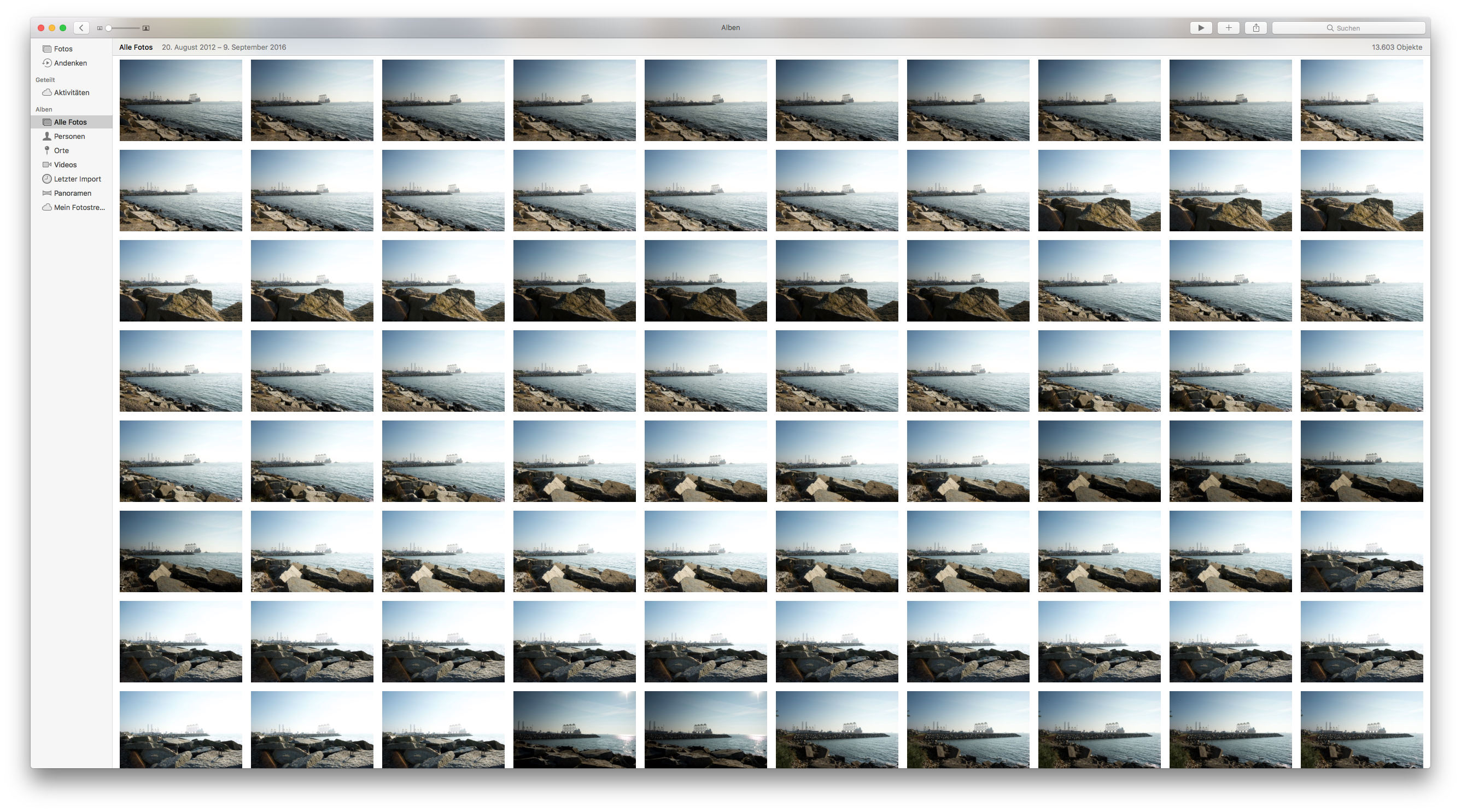The image size is (1461, 812).
Task: Select the first sun-glare photo in bottom row
Action: (x=574, y=729)
